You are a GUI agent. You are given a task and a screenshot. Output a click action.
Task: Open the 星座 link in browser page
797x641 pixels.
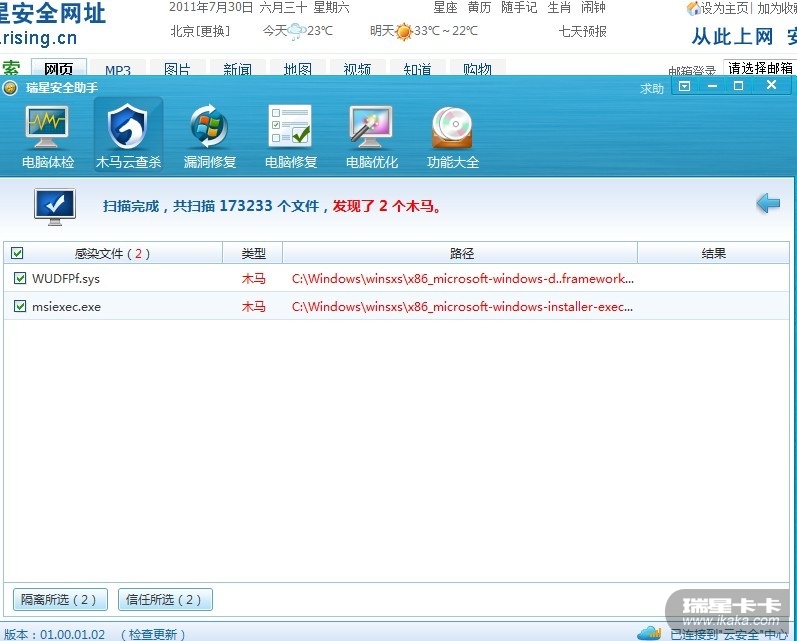445,8
